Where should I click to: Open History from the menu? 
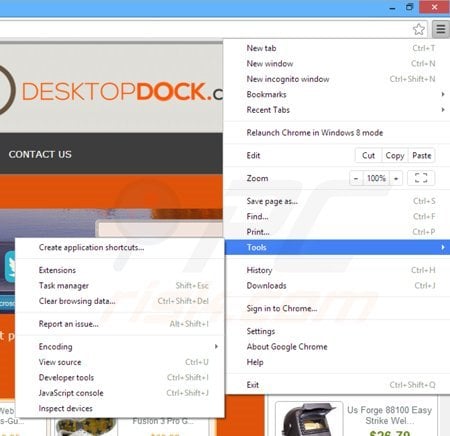[337, 270]
